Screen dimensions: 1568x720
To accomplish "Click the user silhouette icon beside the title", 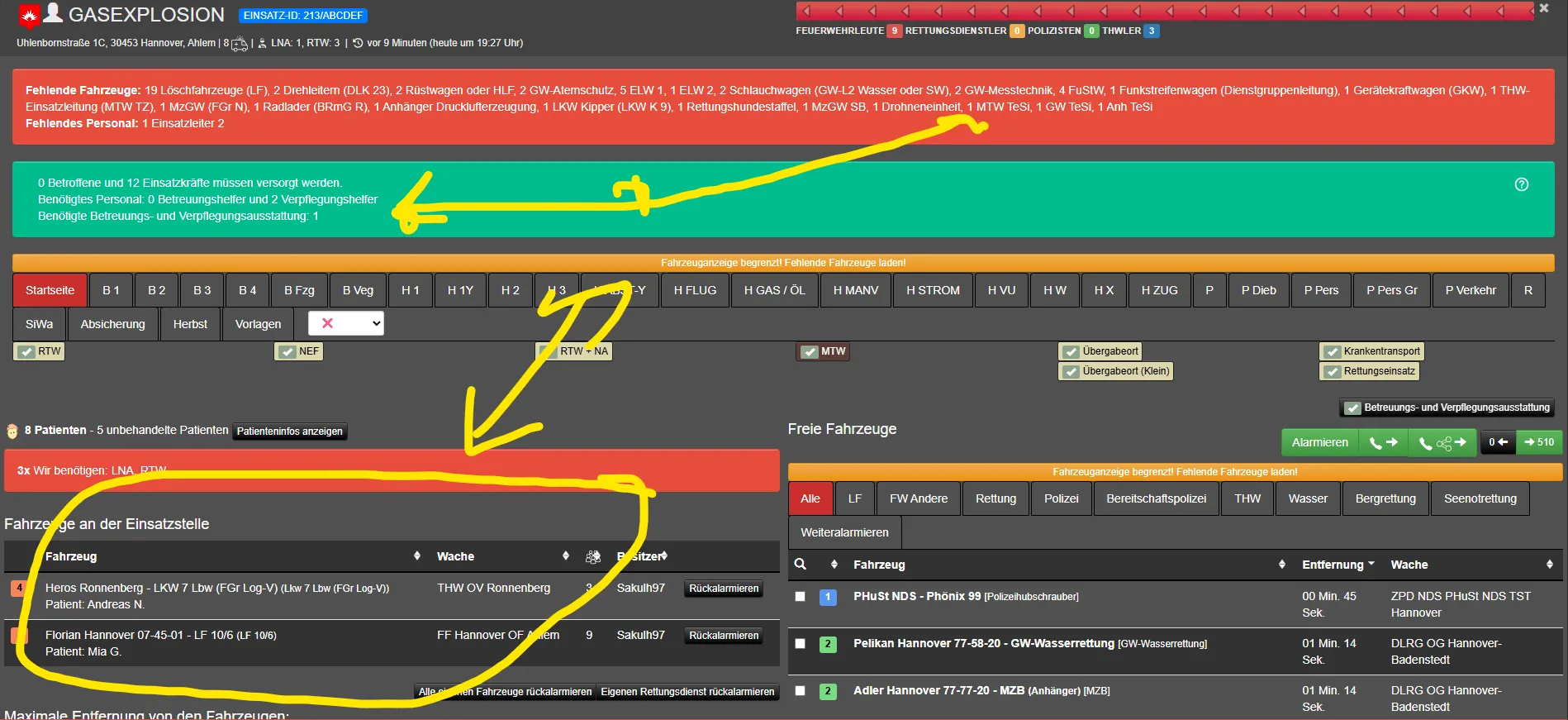I will tap(53, 12).
